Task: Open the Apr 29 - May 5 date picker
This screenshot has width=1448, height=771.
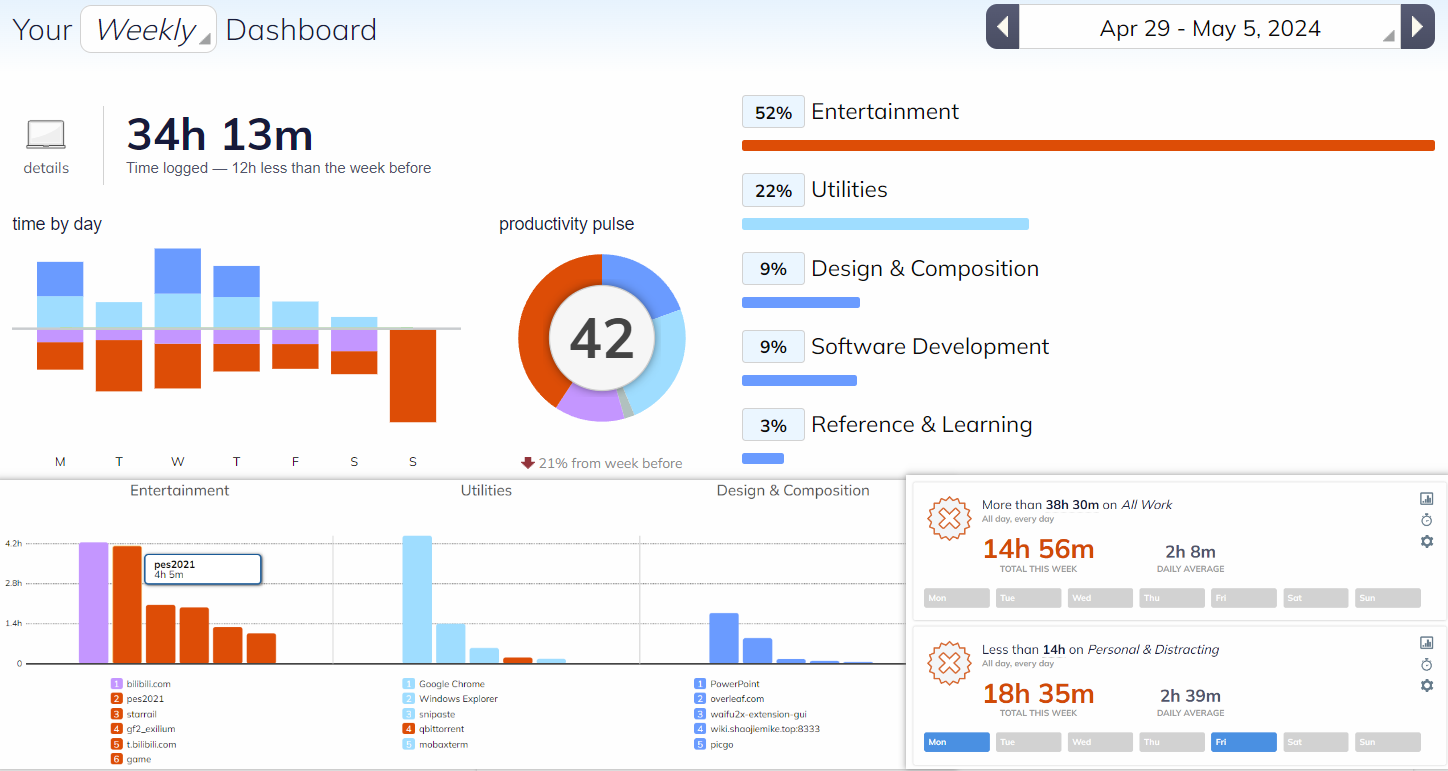Action: (x=1210, y=29)
